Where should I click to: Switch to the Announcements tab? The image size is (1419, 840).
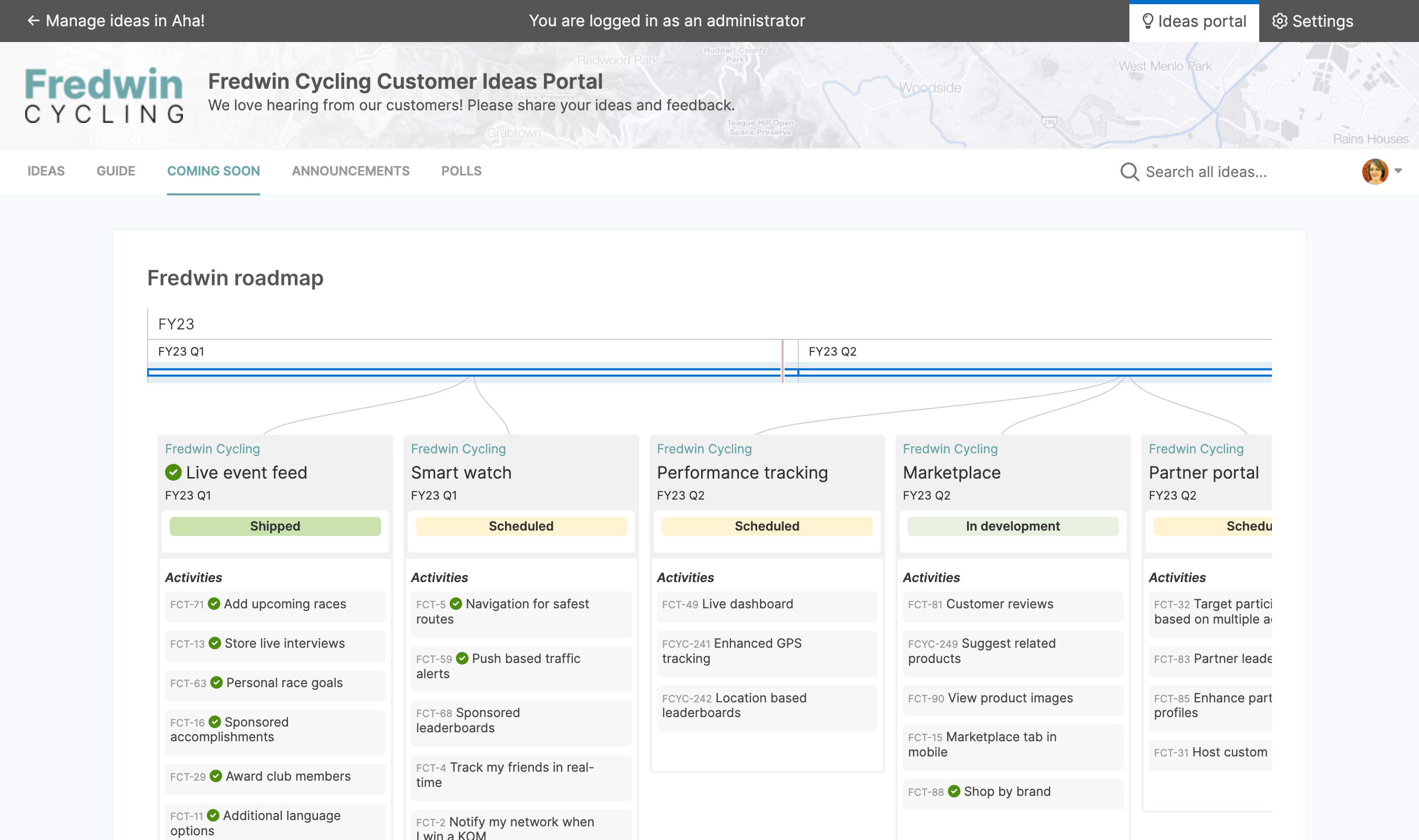tap(351, 171)
